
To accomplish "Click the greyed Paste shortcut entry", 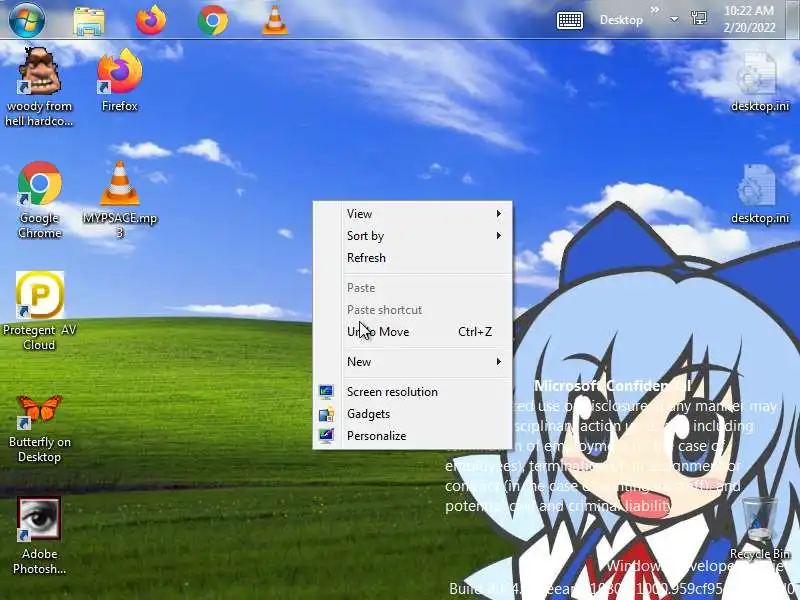I will tap(412, 310).
